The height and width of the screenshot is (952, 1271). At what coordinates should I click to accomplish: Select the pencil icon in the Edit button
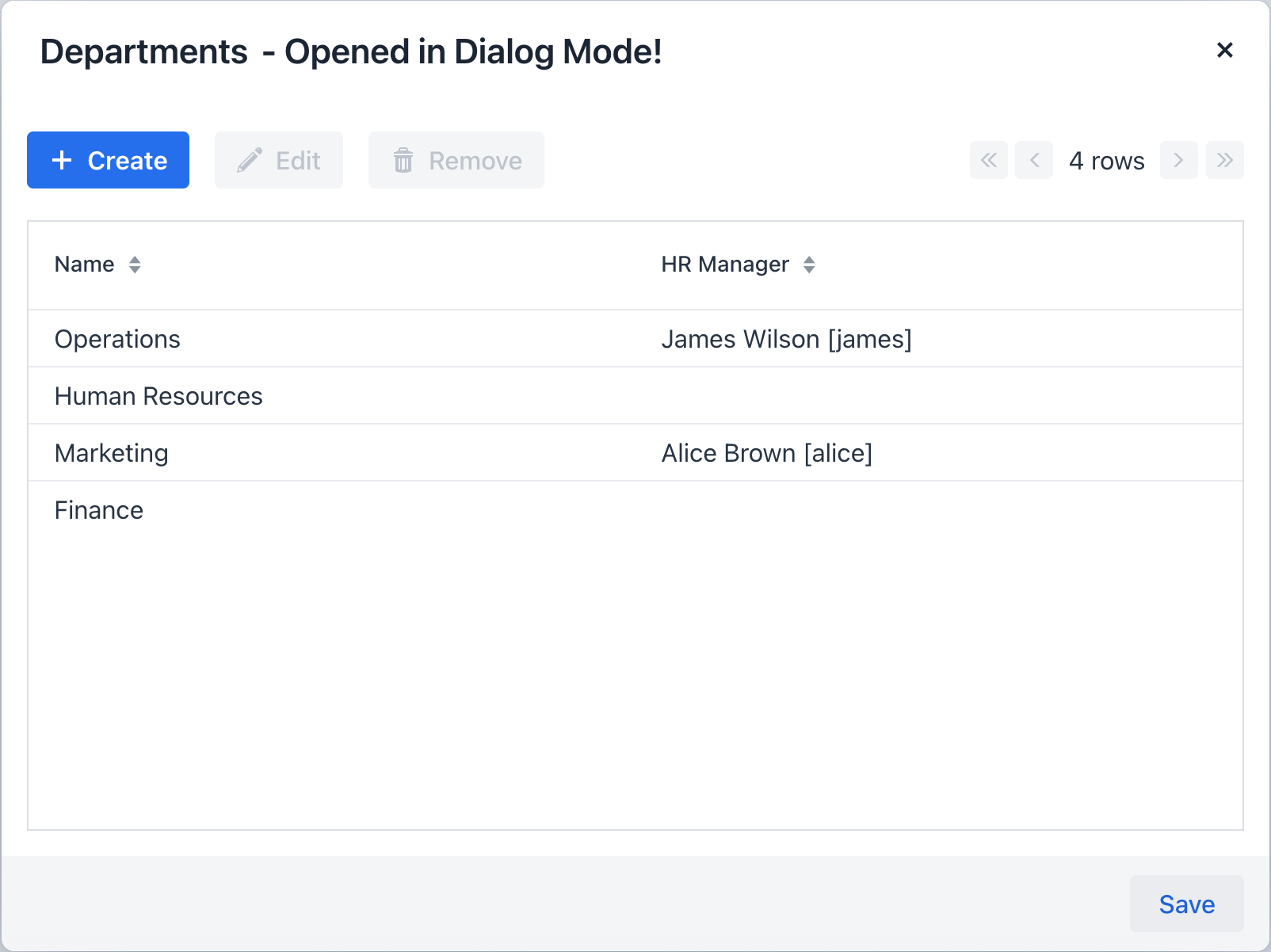(248, 160)
